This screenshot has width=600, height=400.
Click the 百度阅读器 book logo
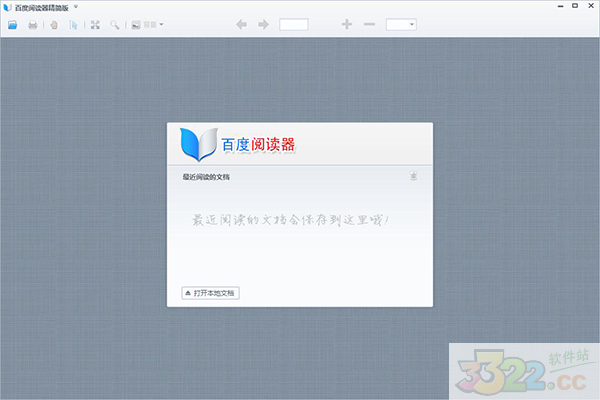[x=197, y=145]
